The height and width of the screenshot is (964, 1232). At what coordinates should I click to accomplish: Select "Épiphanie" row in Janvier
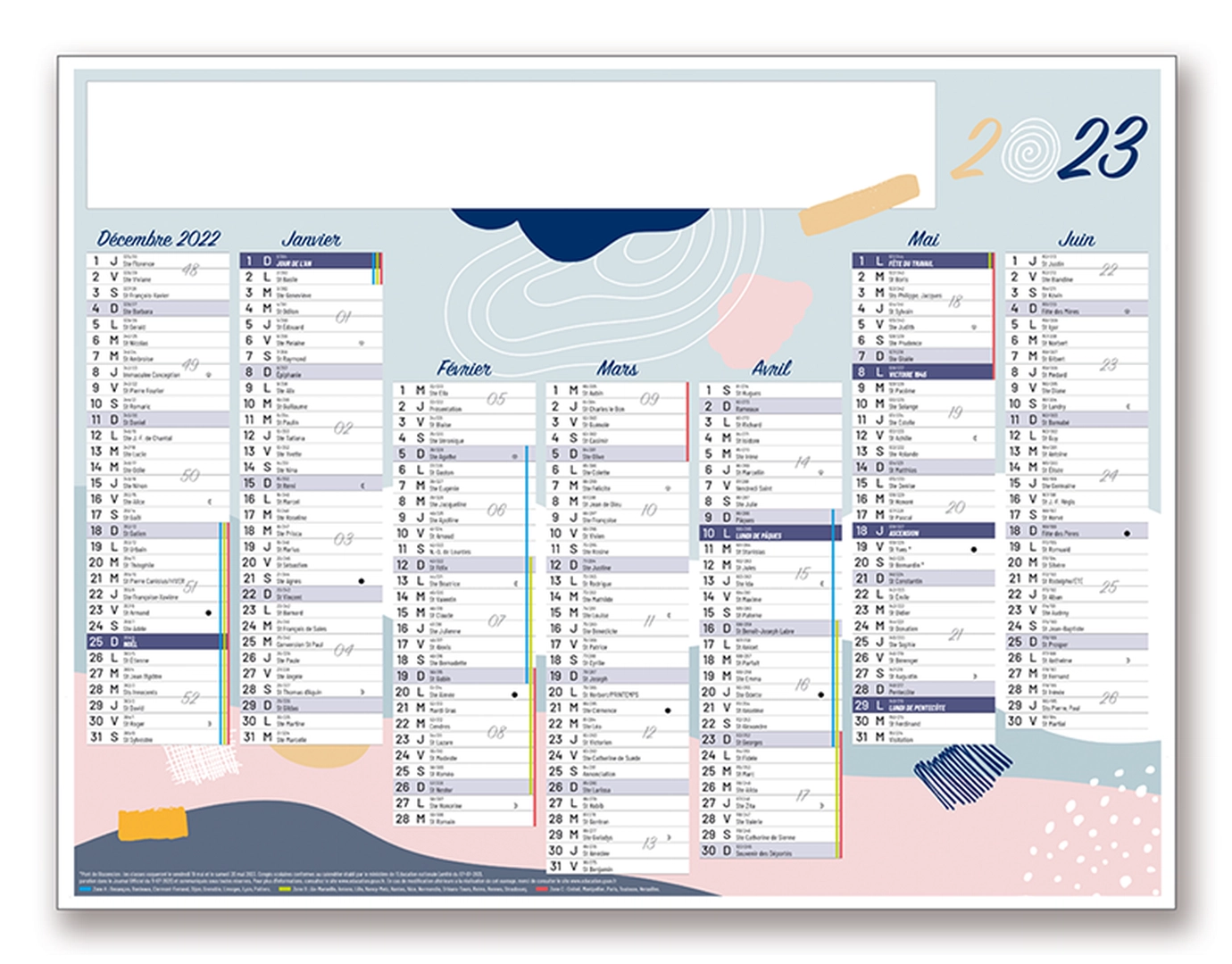[311, 372]
